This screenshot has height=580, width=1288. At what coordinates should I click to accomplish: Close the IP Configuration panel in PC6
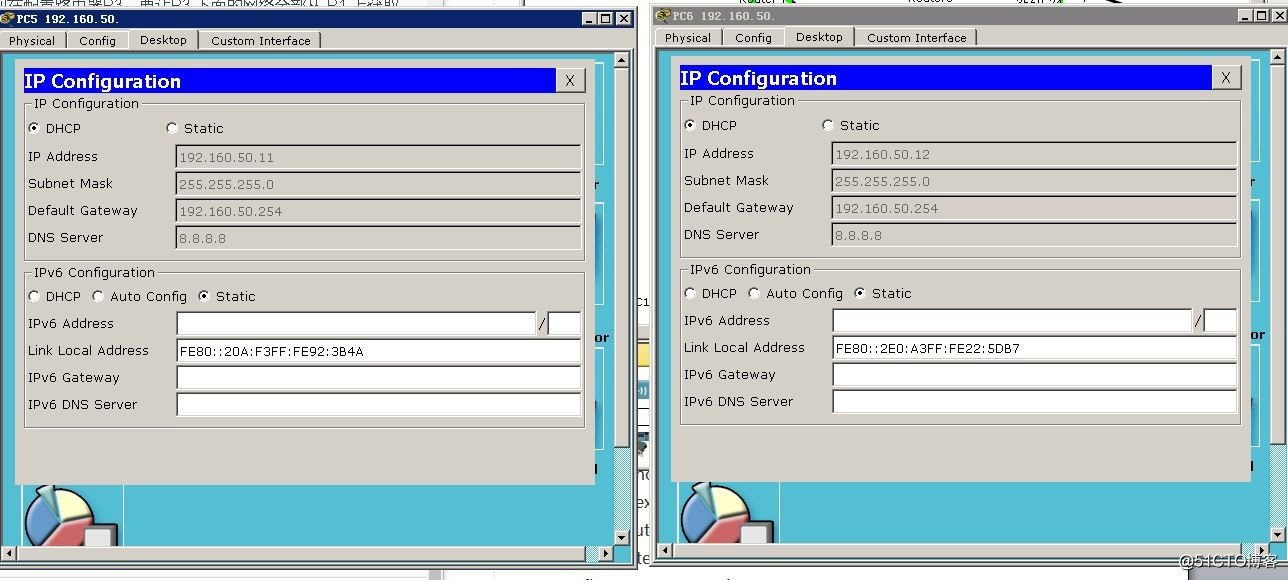[1225, 78]
